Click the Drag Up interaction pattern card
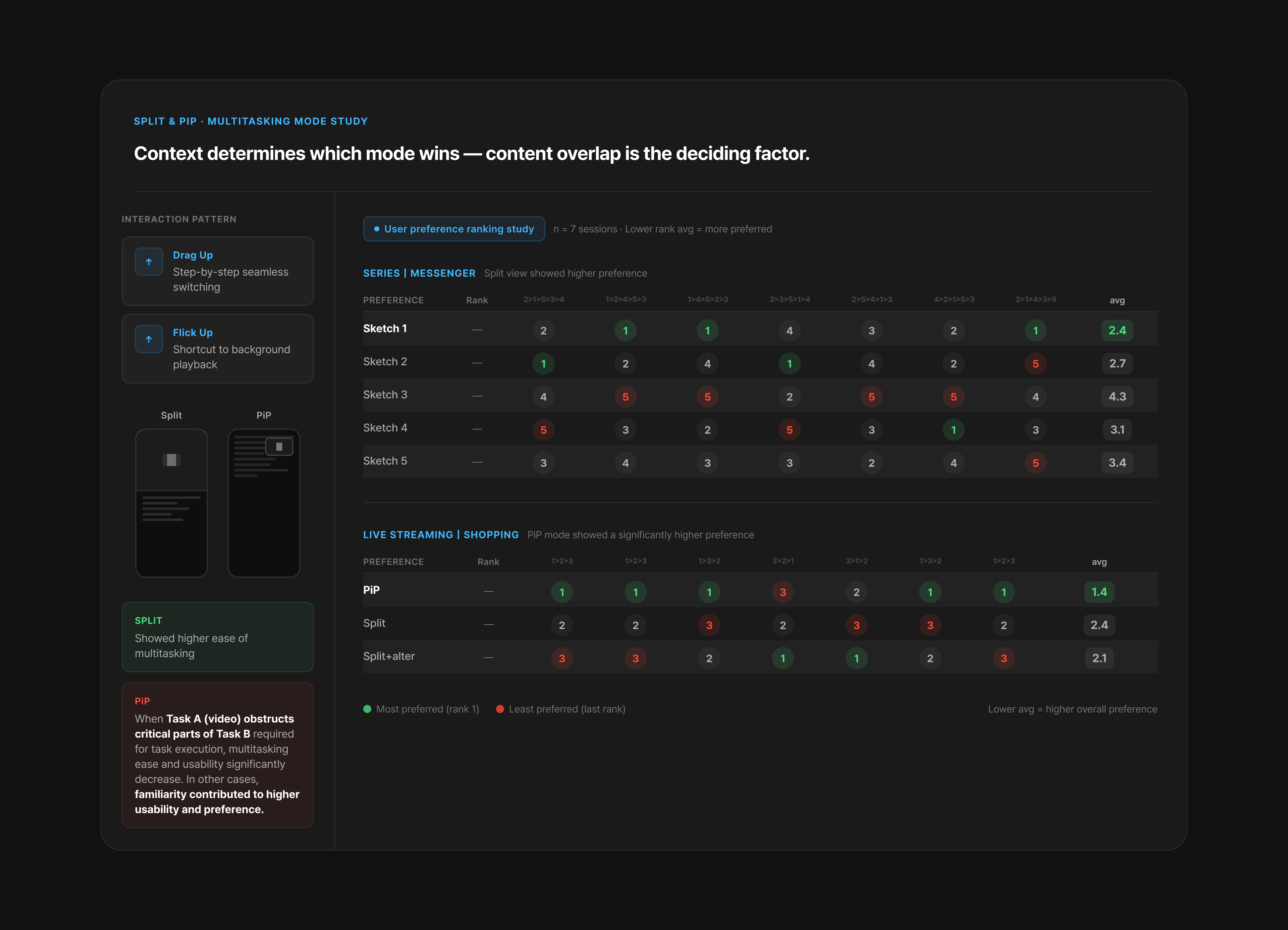Viewport: 1288px width, 930px height. coord(218,271)
